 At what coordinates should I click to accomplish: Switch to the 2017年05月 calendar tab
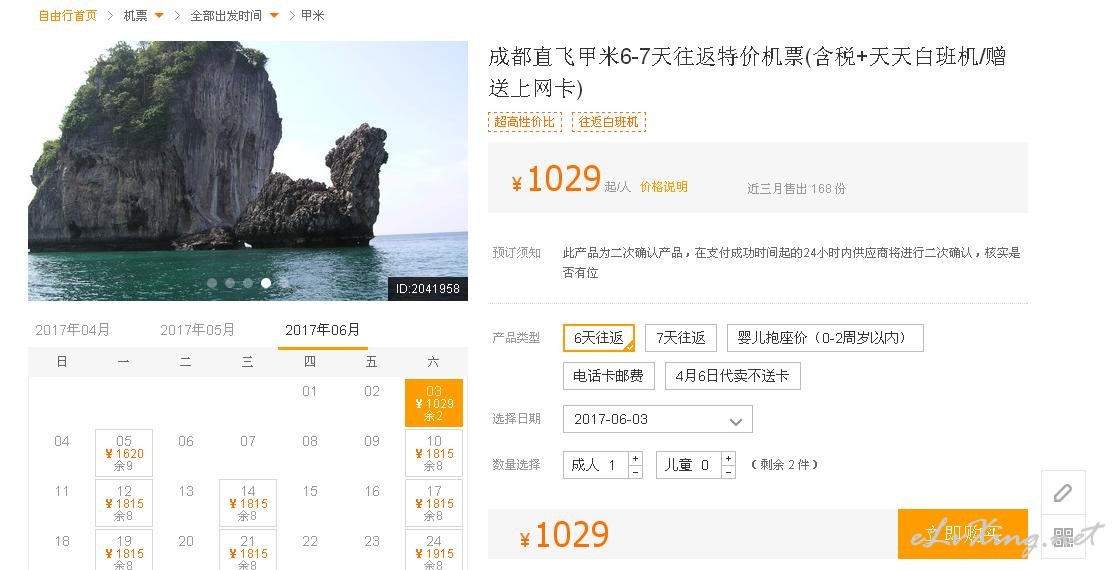(x=197, y=330)
